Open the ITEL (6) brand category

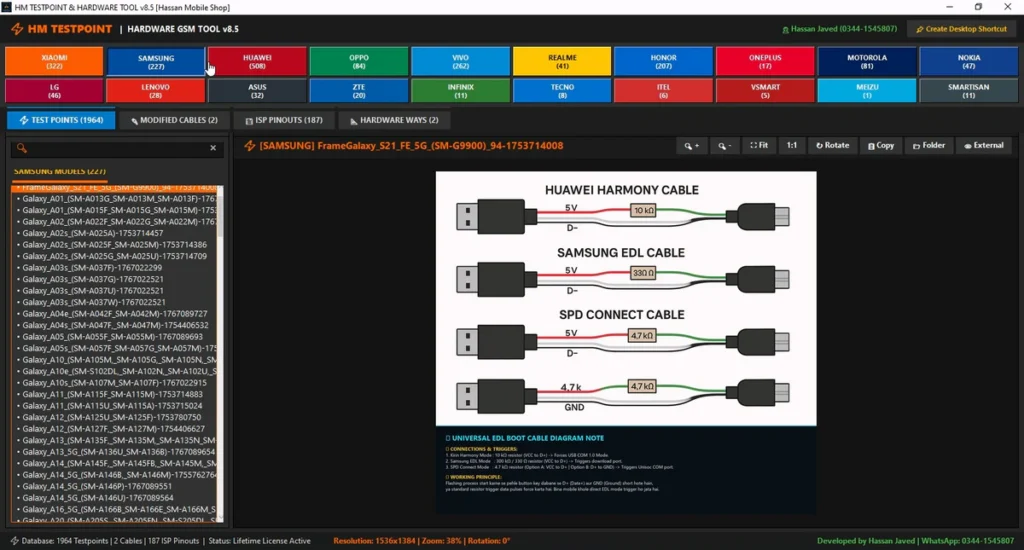pyautogui.click(x=664, y=91)
